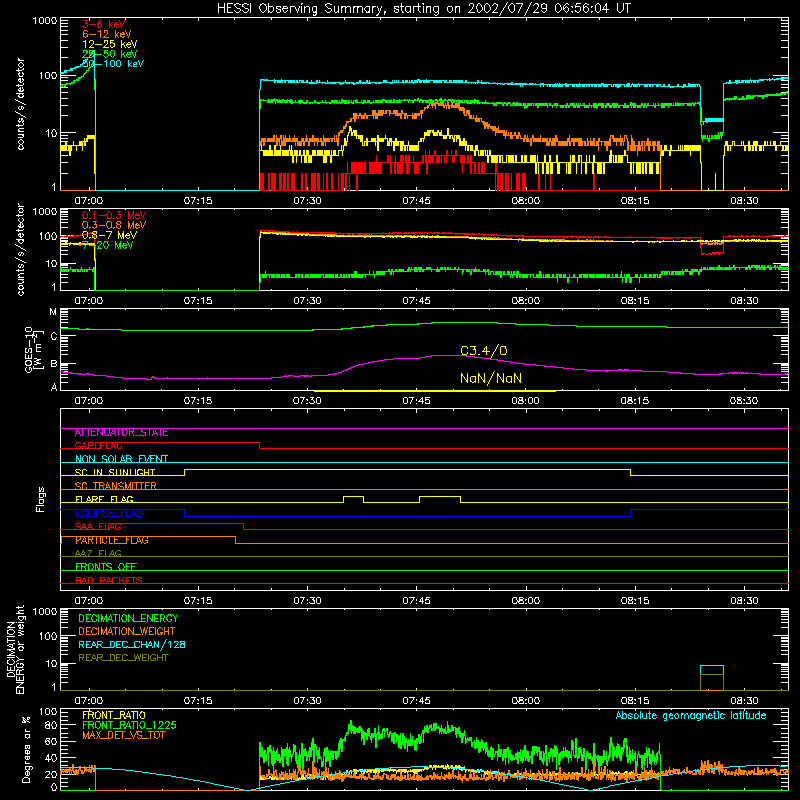Select the green "25-50 keV" legend label

(110, 54)
